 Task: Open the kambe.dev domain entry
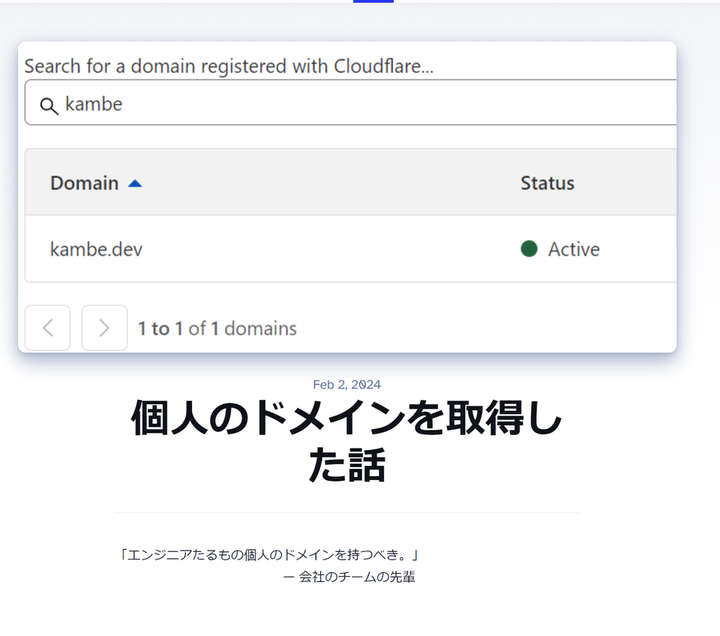pyautogui.click(x=96, y=249)
